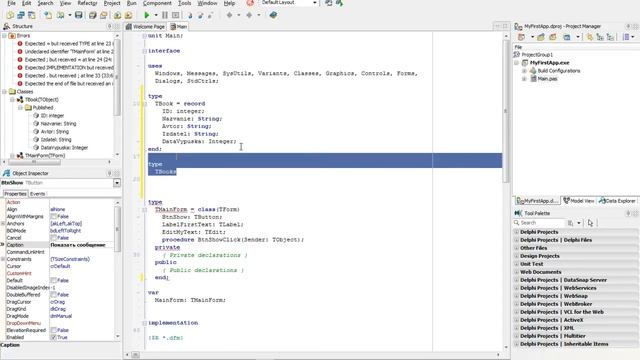
Task: Select Delphi Projects | DataSnap Server category
Action: (x=576, y=280)
